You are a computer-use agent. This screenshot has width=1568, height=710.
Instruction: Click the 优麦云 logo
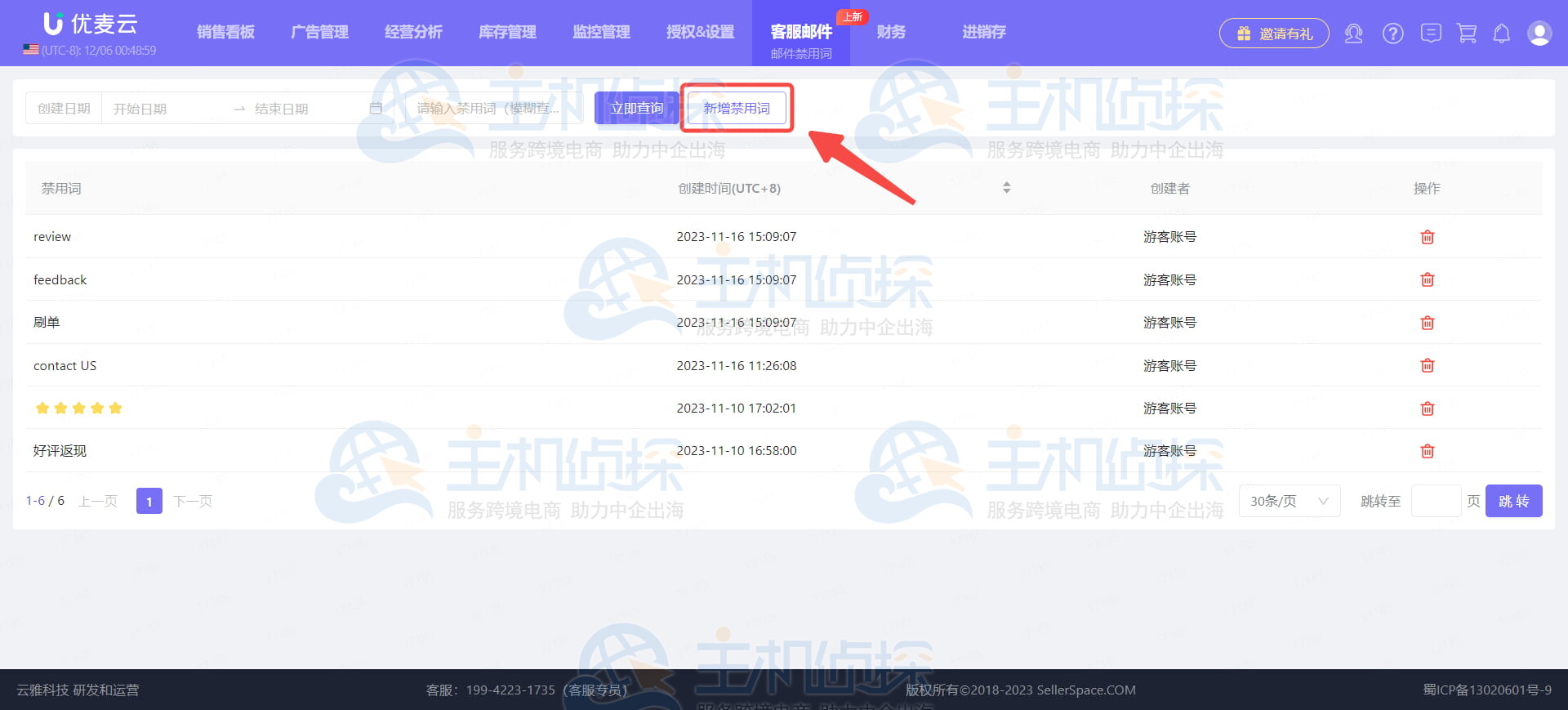90,24
